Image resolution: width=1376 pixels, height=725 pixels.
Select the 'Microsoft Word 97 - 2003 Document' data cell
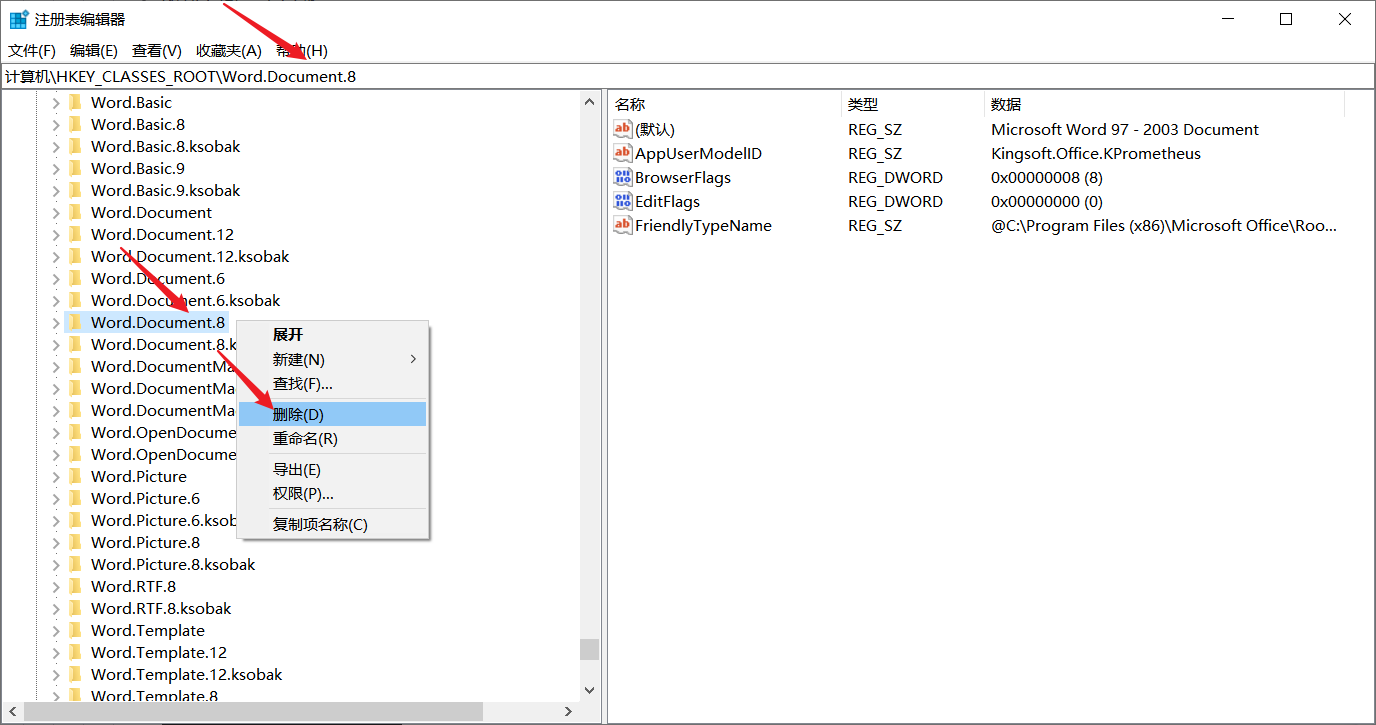coord(1125,129)
